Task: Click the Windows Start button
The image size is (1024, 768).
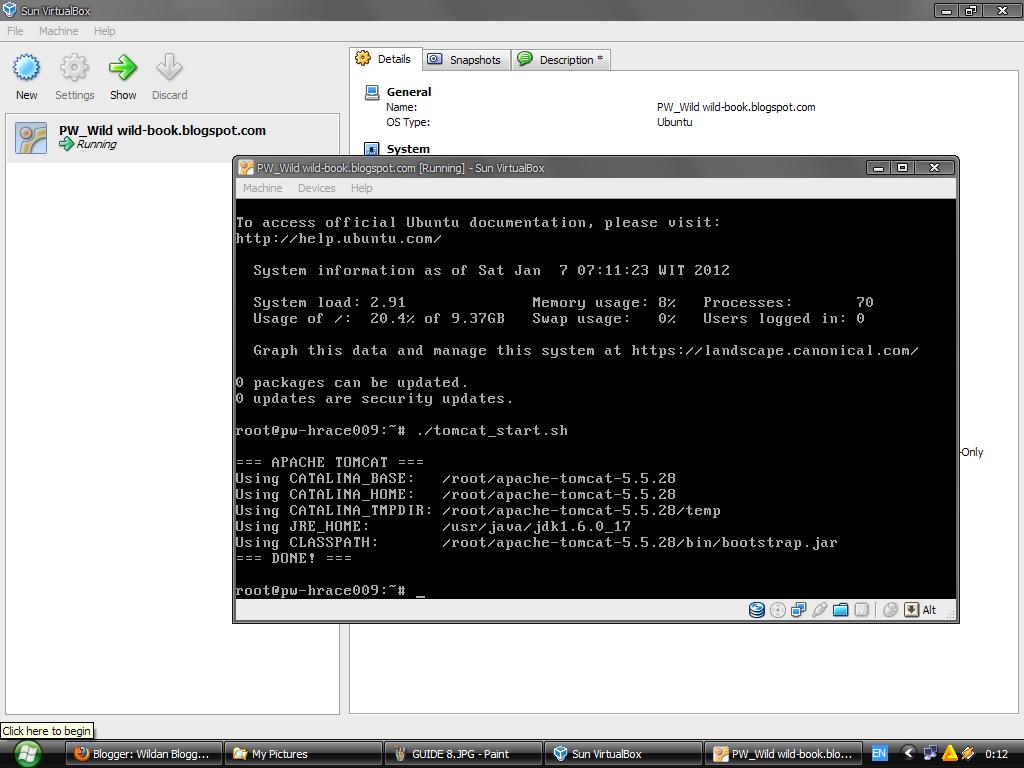Action: pos(27,754)
